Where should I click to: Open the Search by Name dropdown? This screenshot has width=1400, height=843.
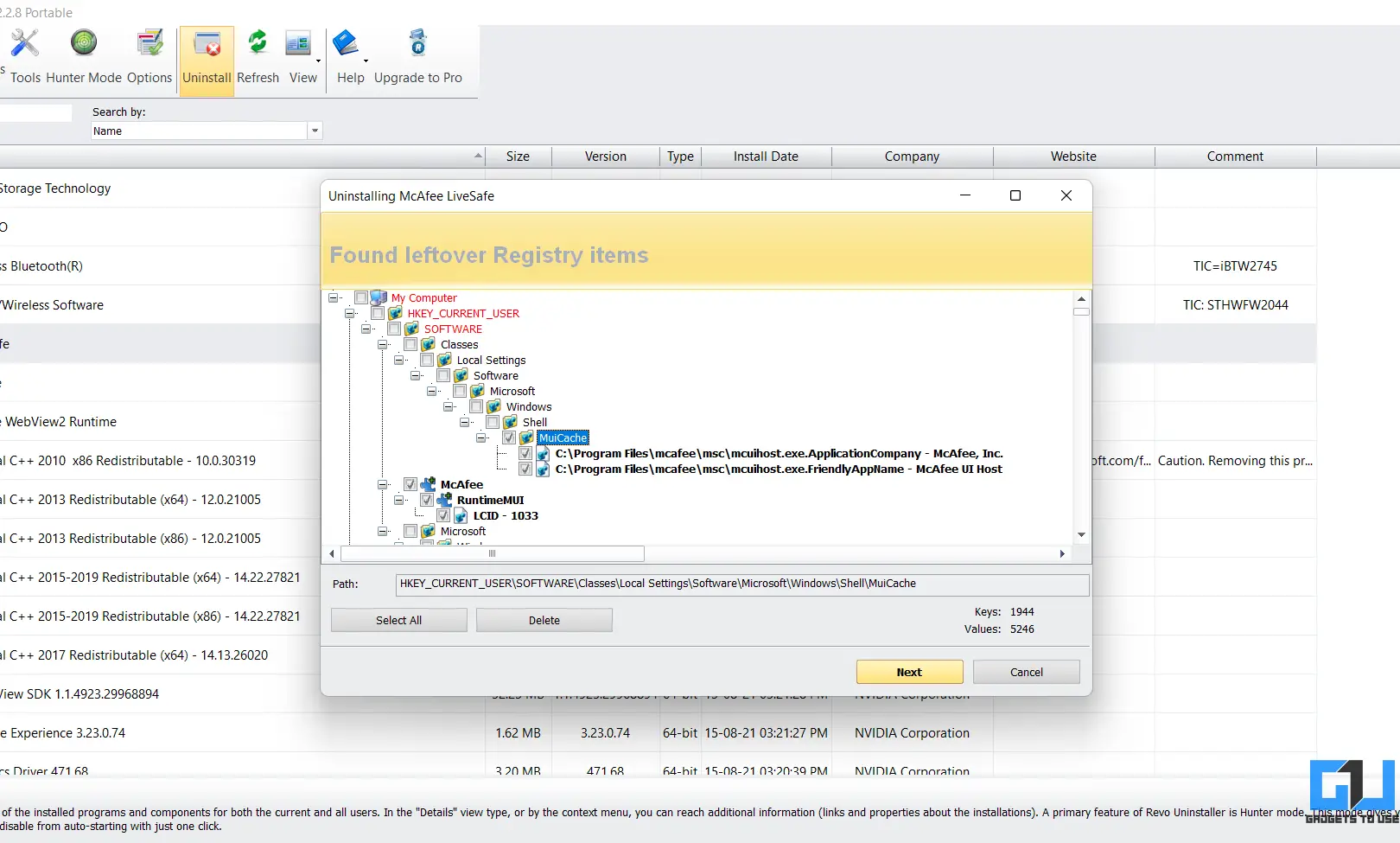pyautogui.click(x=315, y=131)
